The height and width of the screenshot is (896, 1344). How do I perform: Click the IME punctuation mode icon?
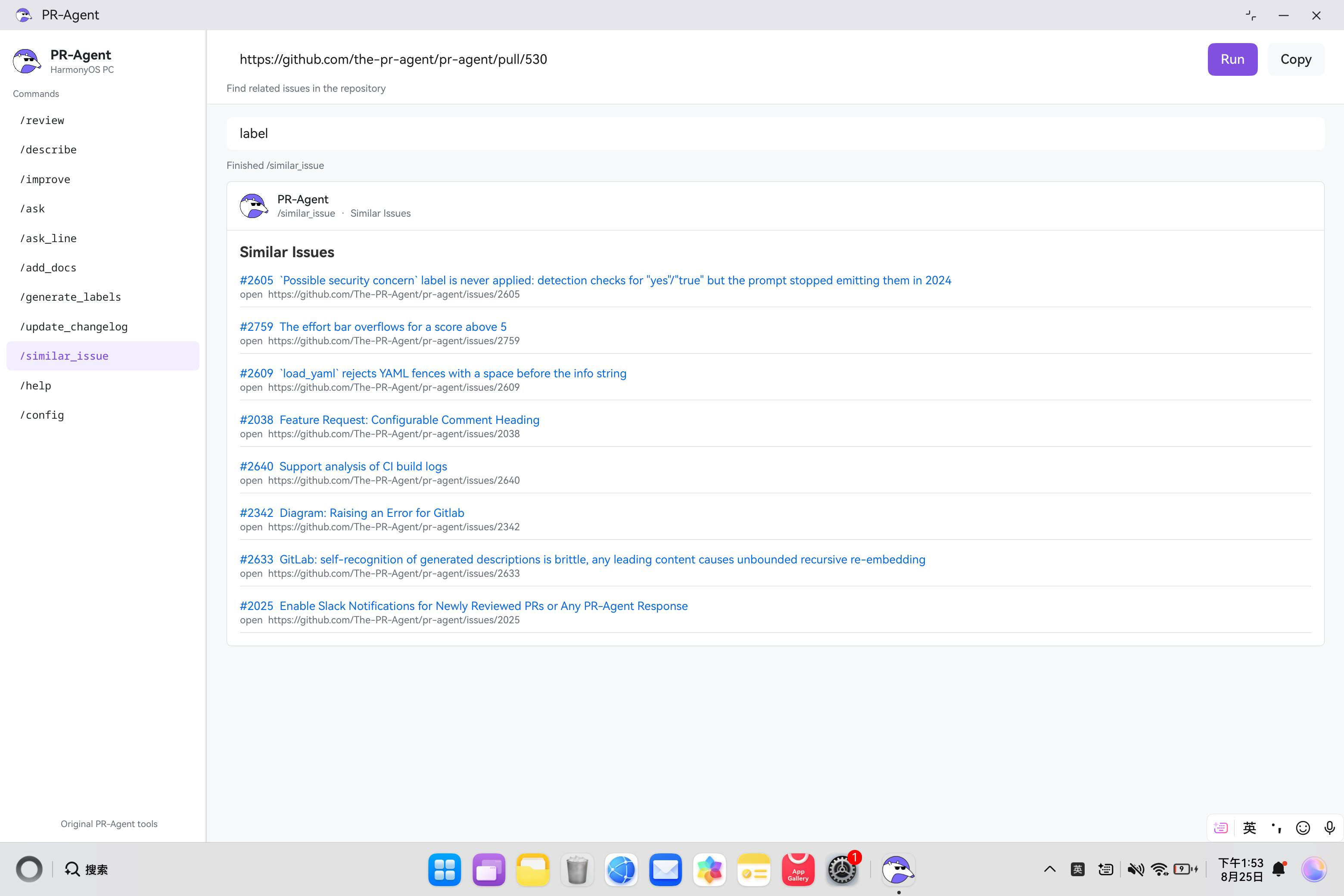click(1276, 828)
